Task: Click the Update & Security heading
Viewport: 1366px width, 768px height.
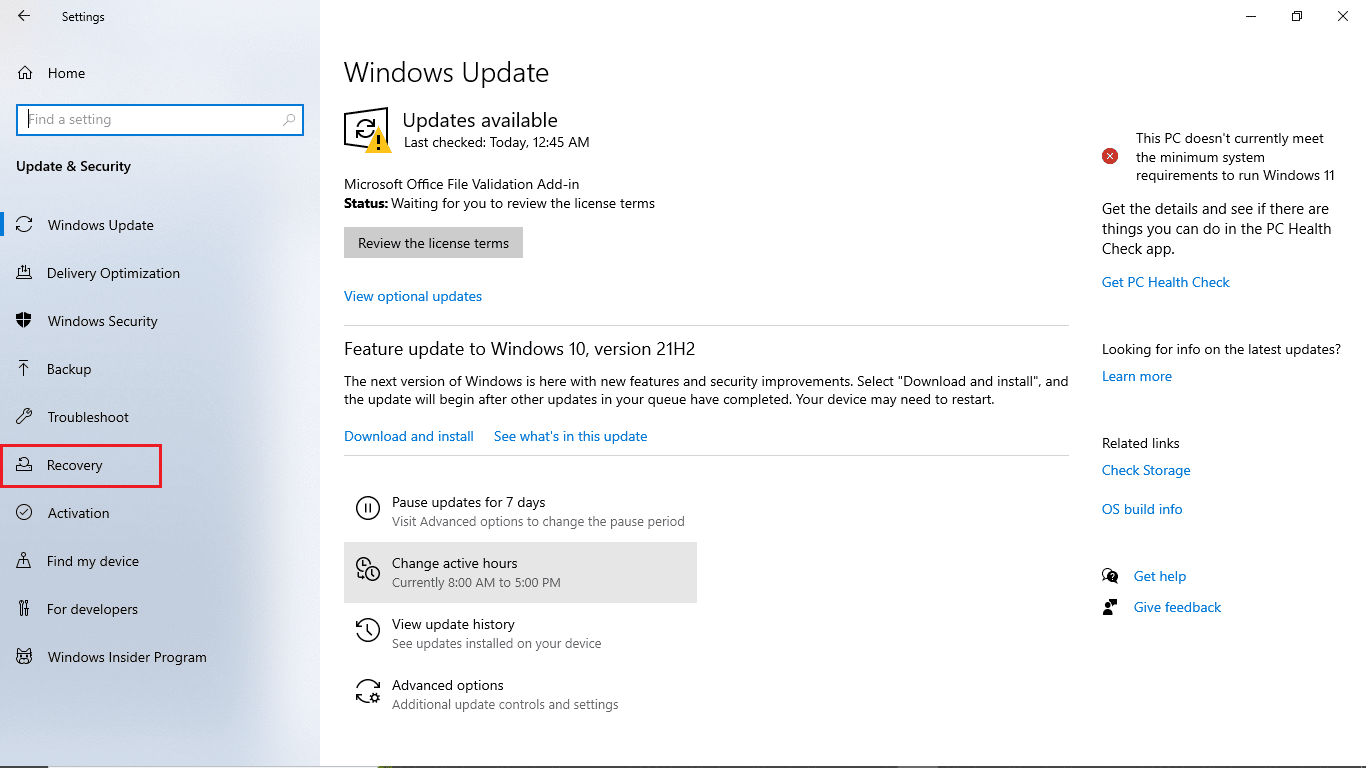Action: pos(73,166)
